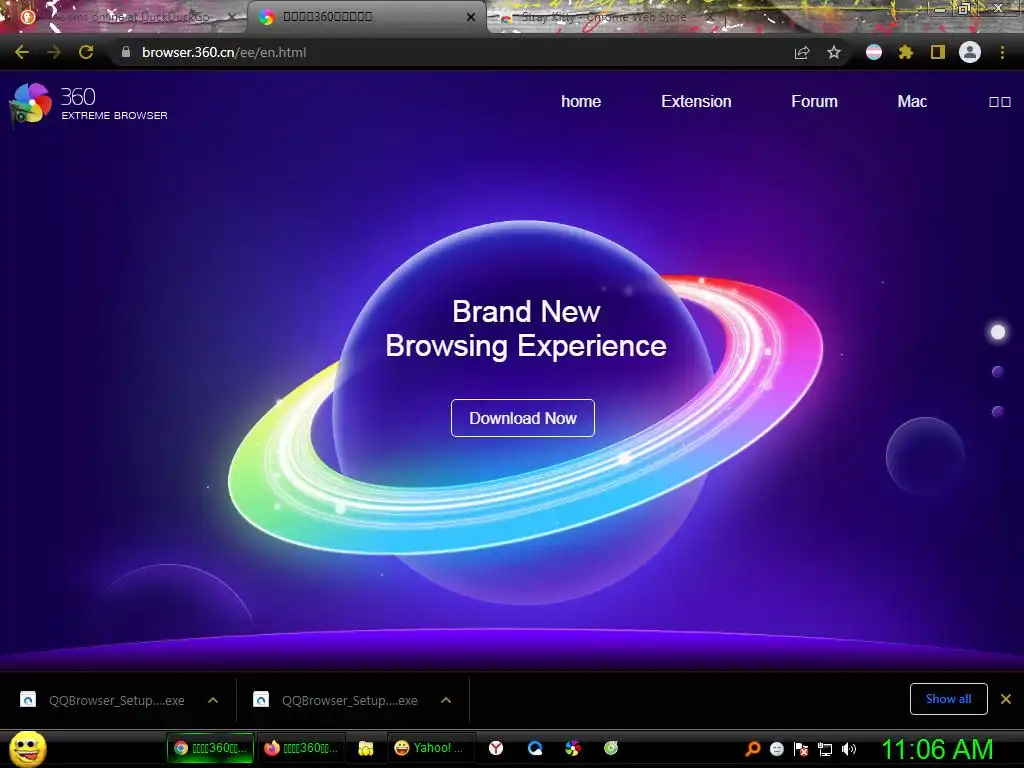Screen dimensions: 1024x768
Task: Open the round face tray icon
Action: [x=776, y=749]
